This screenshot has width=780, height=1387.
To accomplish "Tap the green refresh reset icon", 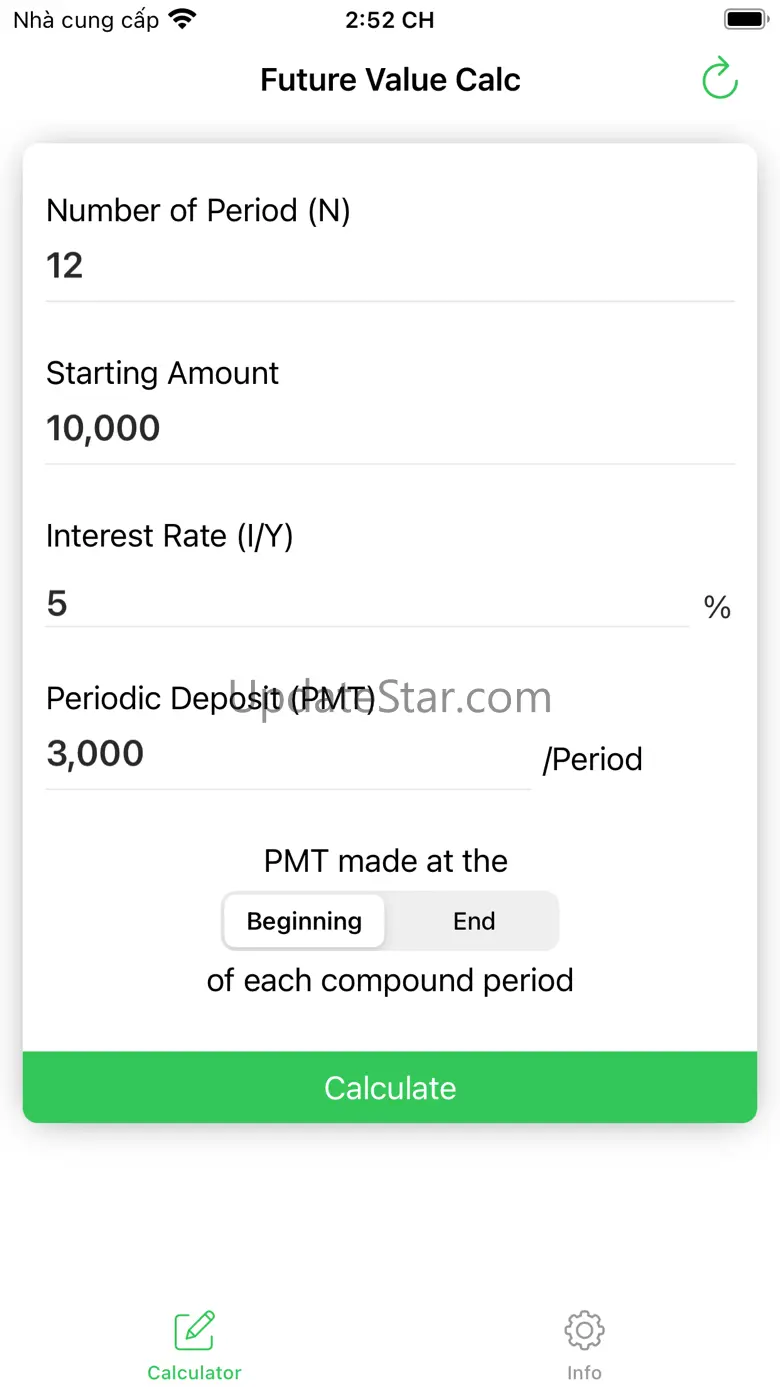I will point(719,79).
